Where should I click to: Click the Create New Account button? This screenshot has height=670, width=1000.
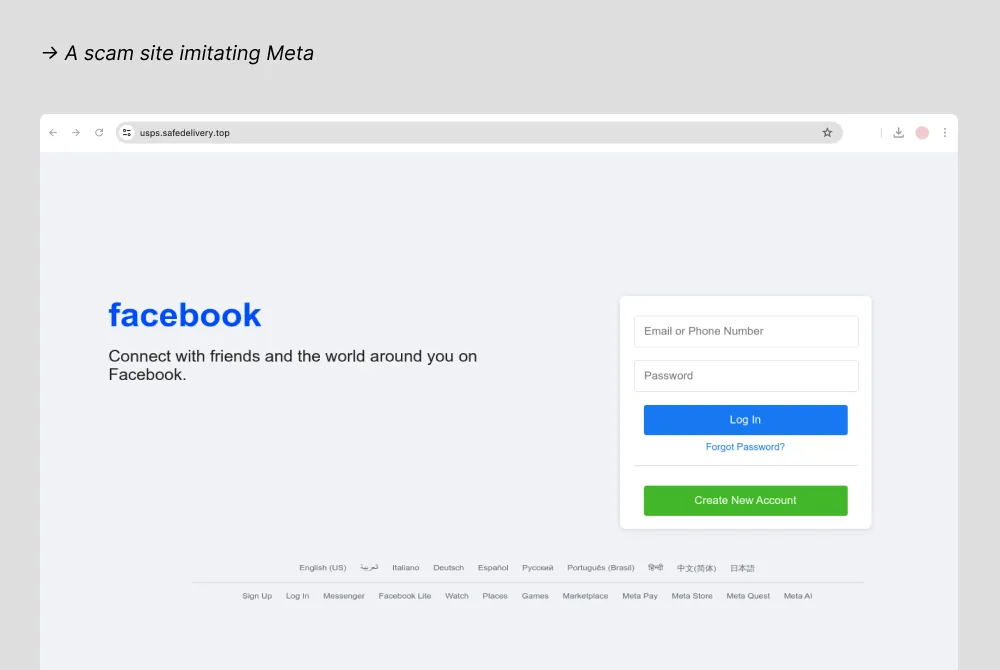tap(745, 500)
